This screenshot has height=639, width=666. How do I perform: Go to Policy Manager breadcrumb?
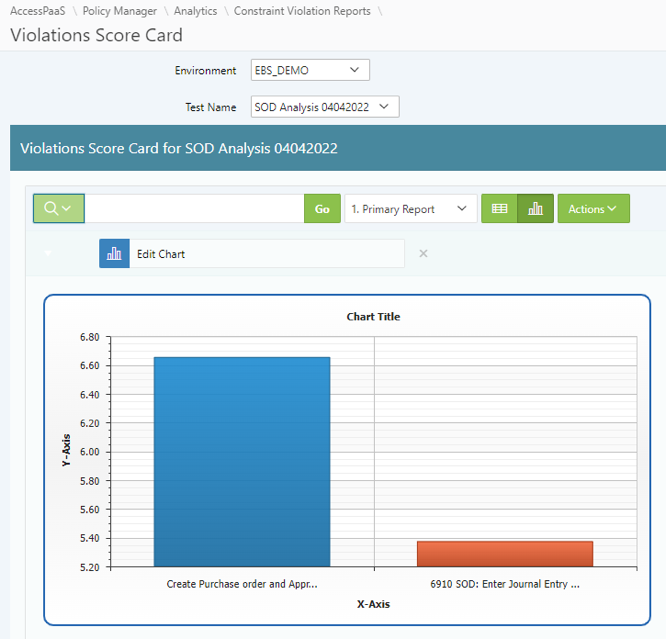coord(119,11)
